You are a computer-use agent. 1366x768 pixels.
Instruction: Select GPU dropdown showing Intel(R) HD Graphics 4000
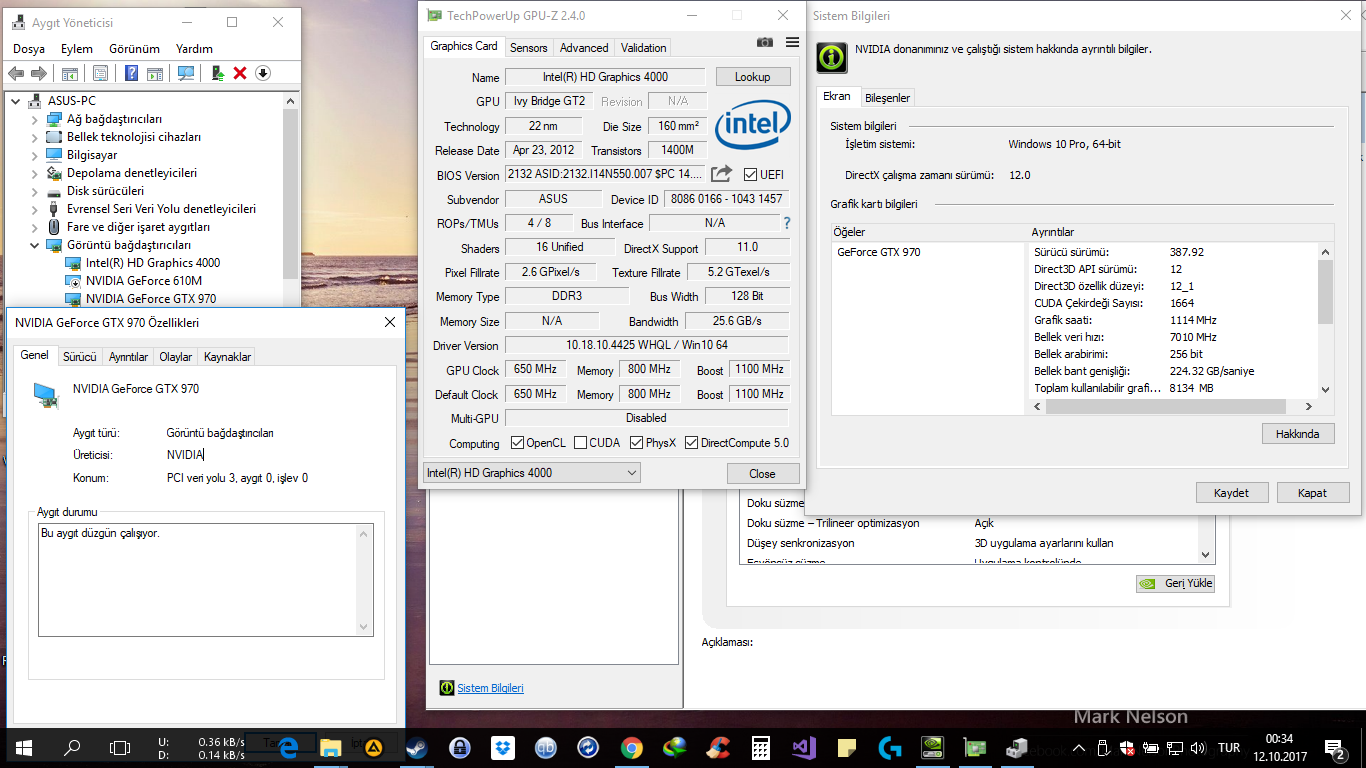click(x=531, y=473)
